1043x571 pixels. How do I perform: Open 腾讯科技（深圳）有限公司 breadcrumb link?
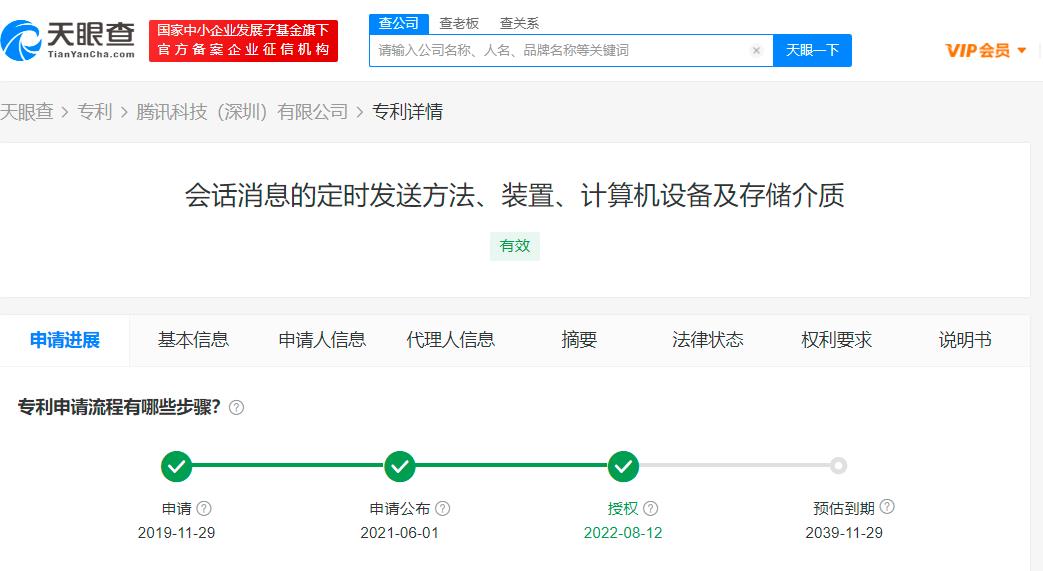[x=242, y=112]
